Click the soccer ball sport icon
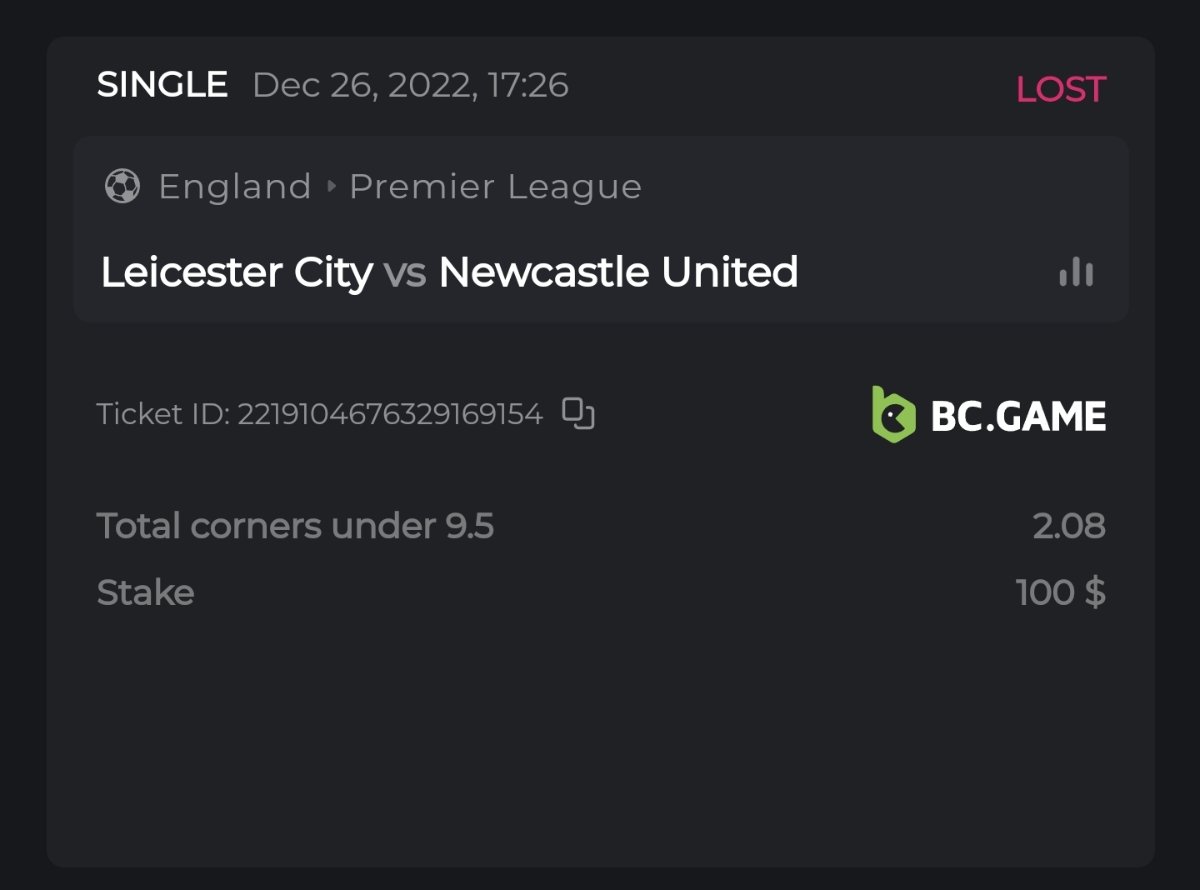Viewport: 1200px width, 890px height. tap(122, 186)
